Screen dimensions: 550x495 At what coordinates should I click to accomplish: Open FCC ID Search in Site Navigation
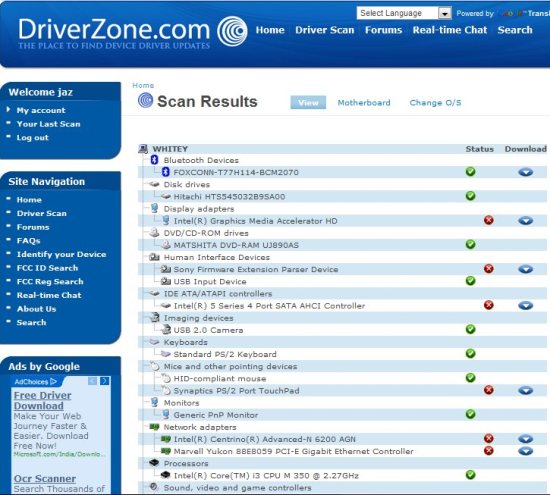pyautogui.click(x=47, y=268)
